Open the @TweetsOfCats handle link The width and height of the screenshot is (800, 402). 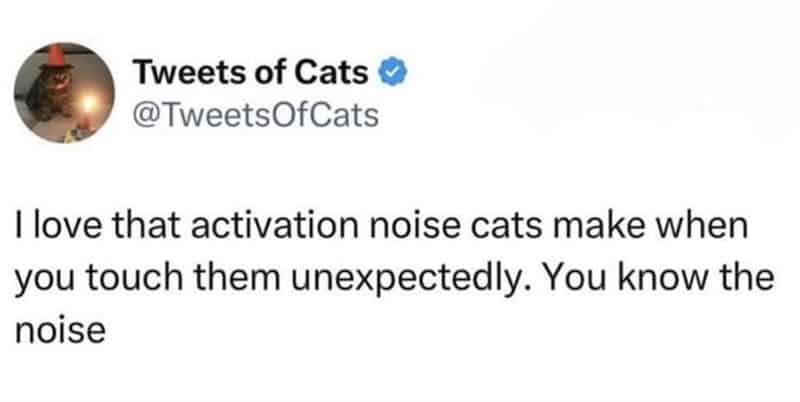(255, 115)
